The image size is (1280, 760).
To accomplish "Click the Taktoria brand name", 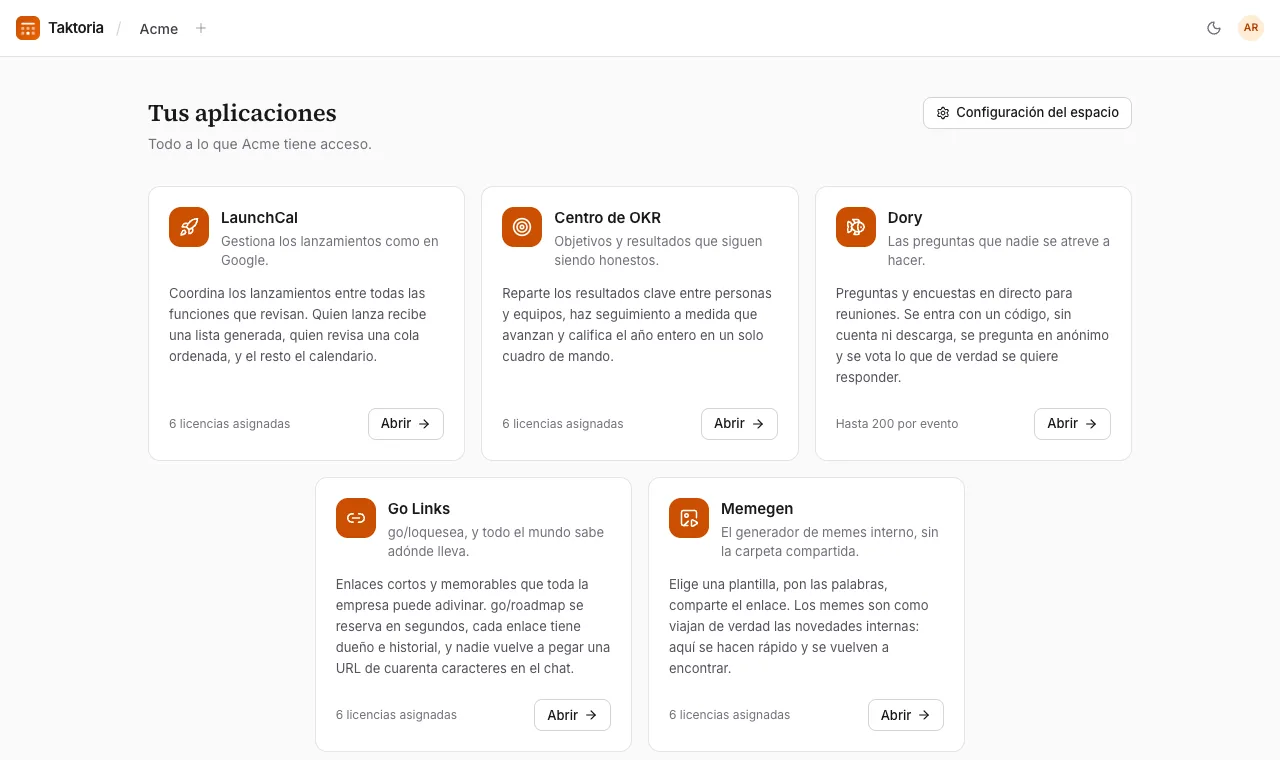I will [x=76, y=28].
